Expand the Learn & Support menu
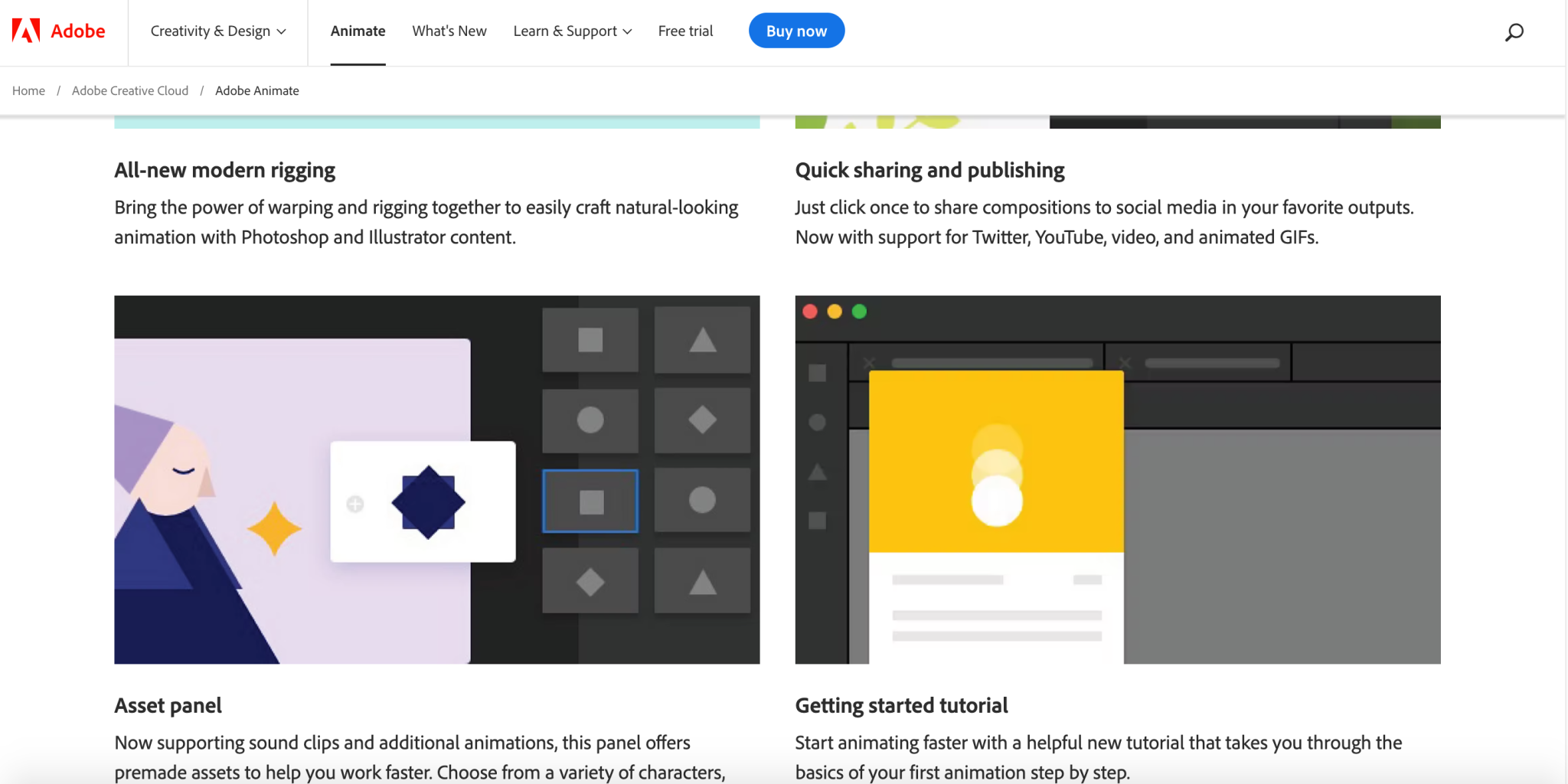This screenshot has height=784, width=1568. [572, 31]
